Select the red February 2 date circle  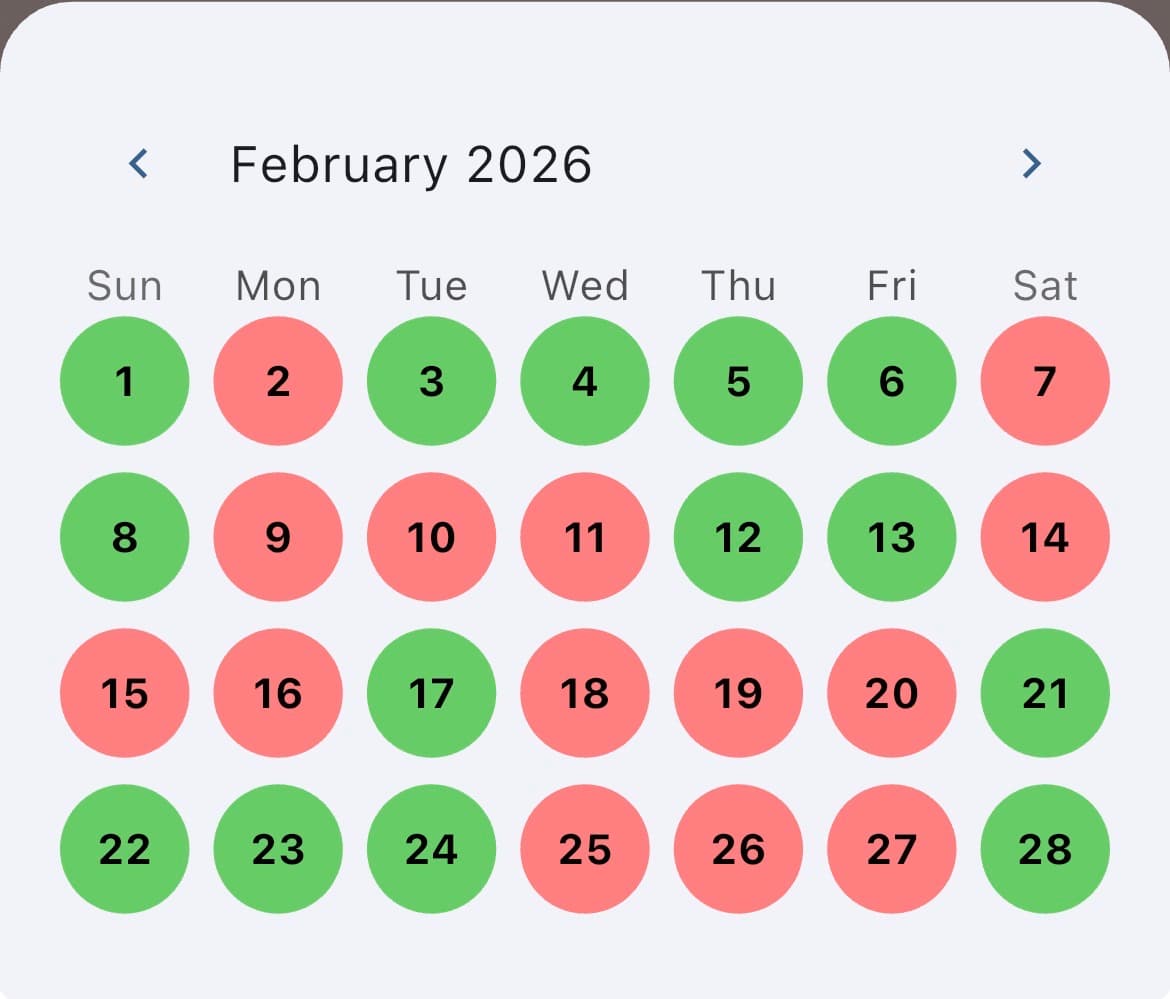[277, 380]
